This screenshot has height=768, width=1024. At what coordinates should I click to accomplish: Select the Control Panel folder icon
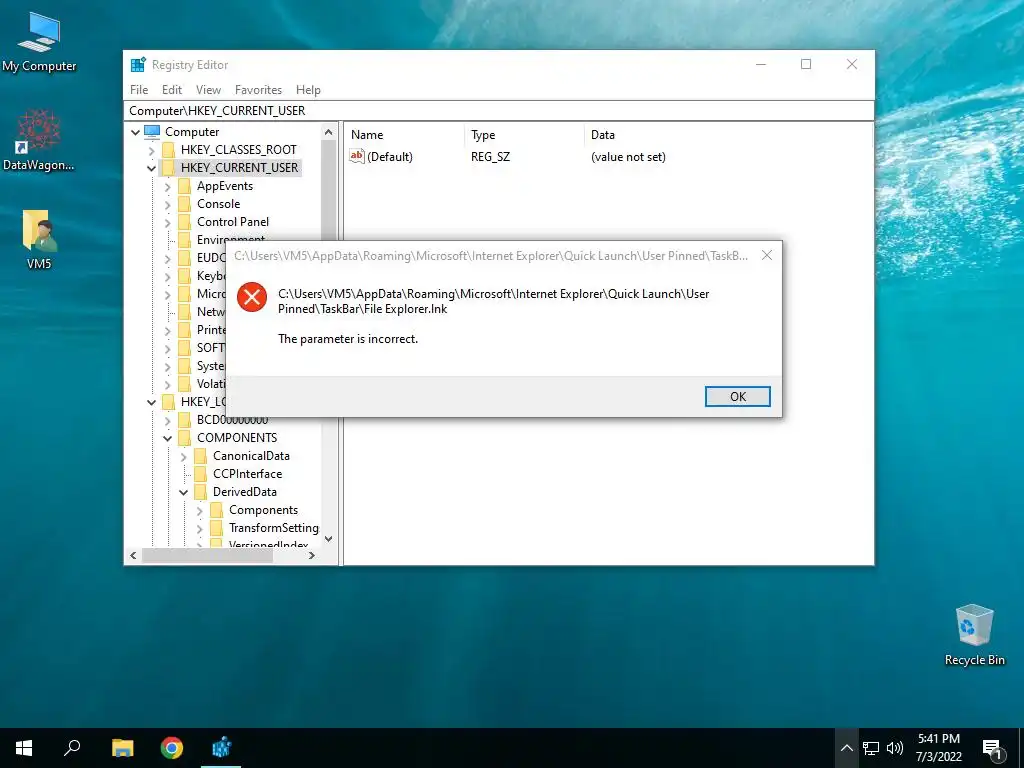[185, 221]
